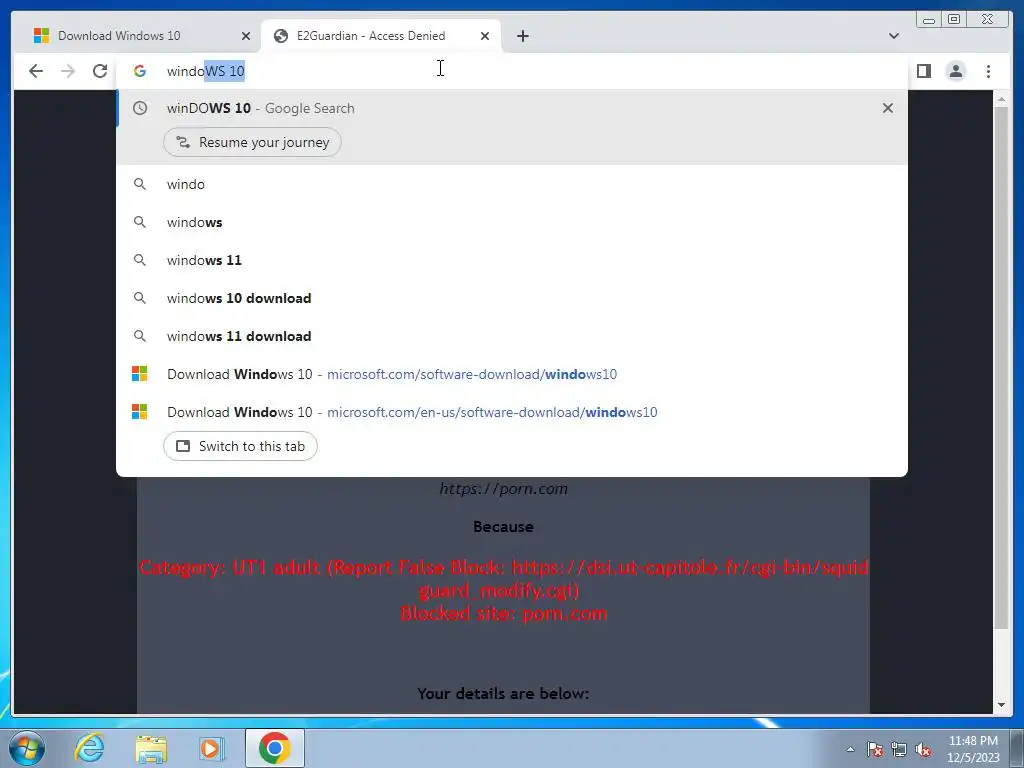The image size is (1024, 768).
Task: Select the 'windows' search suggestion
Action: (512, 222)
